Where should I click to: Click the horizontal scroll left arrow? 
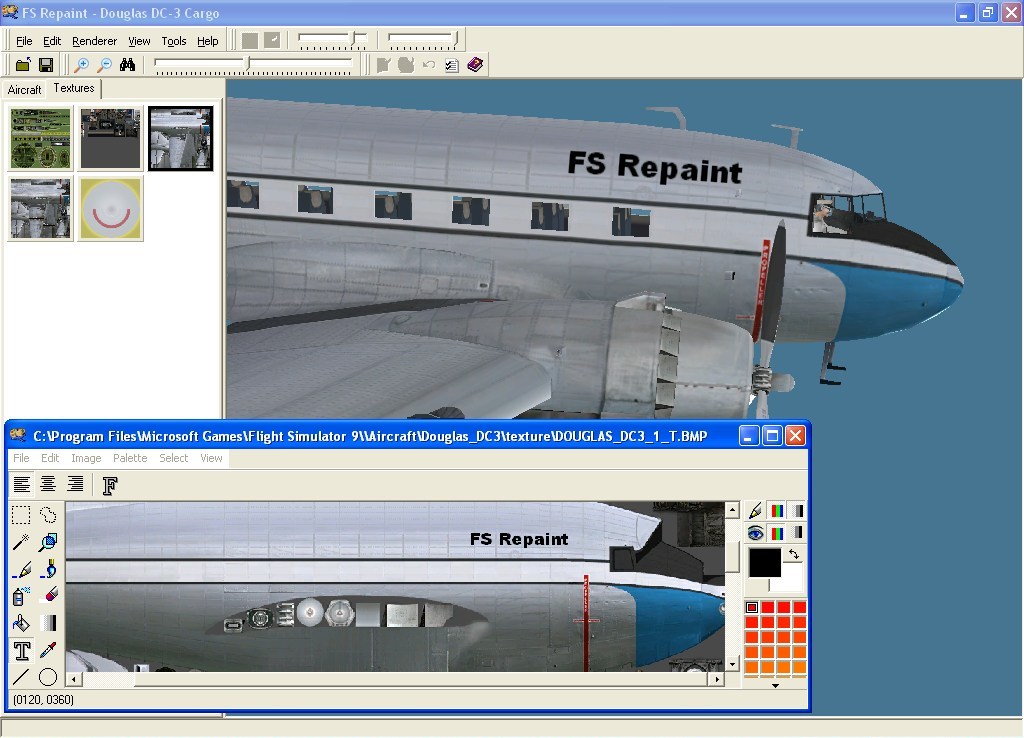point(74,679)
